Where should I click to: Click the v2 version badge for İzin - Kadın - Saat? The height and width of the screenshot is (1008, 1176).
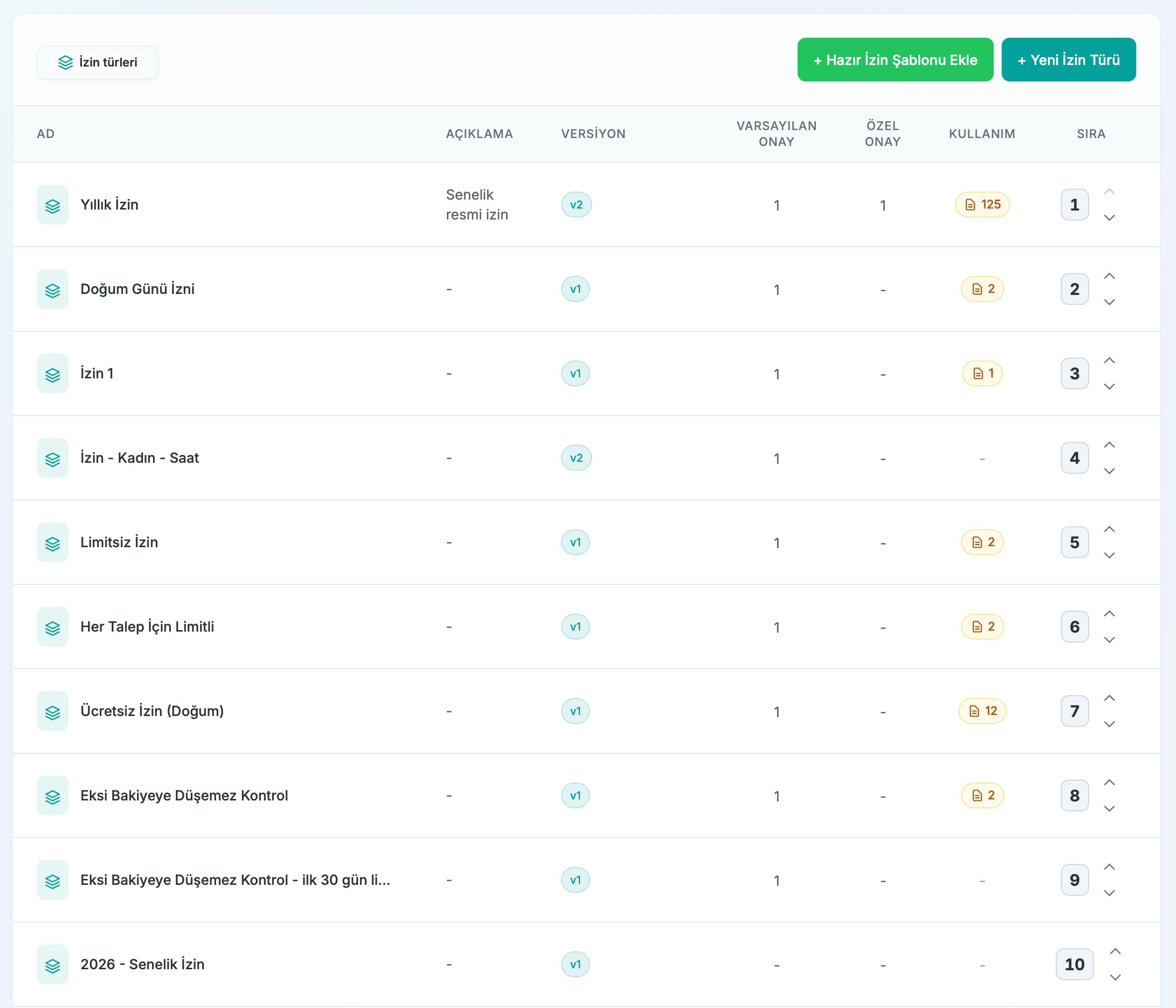click(576, 458)
